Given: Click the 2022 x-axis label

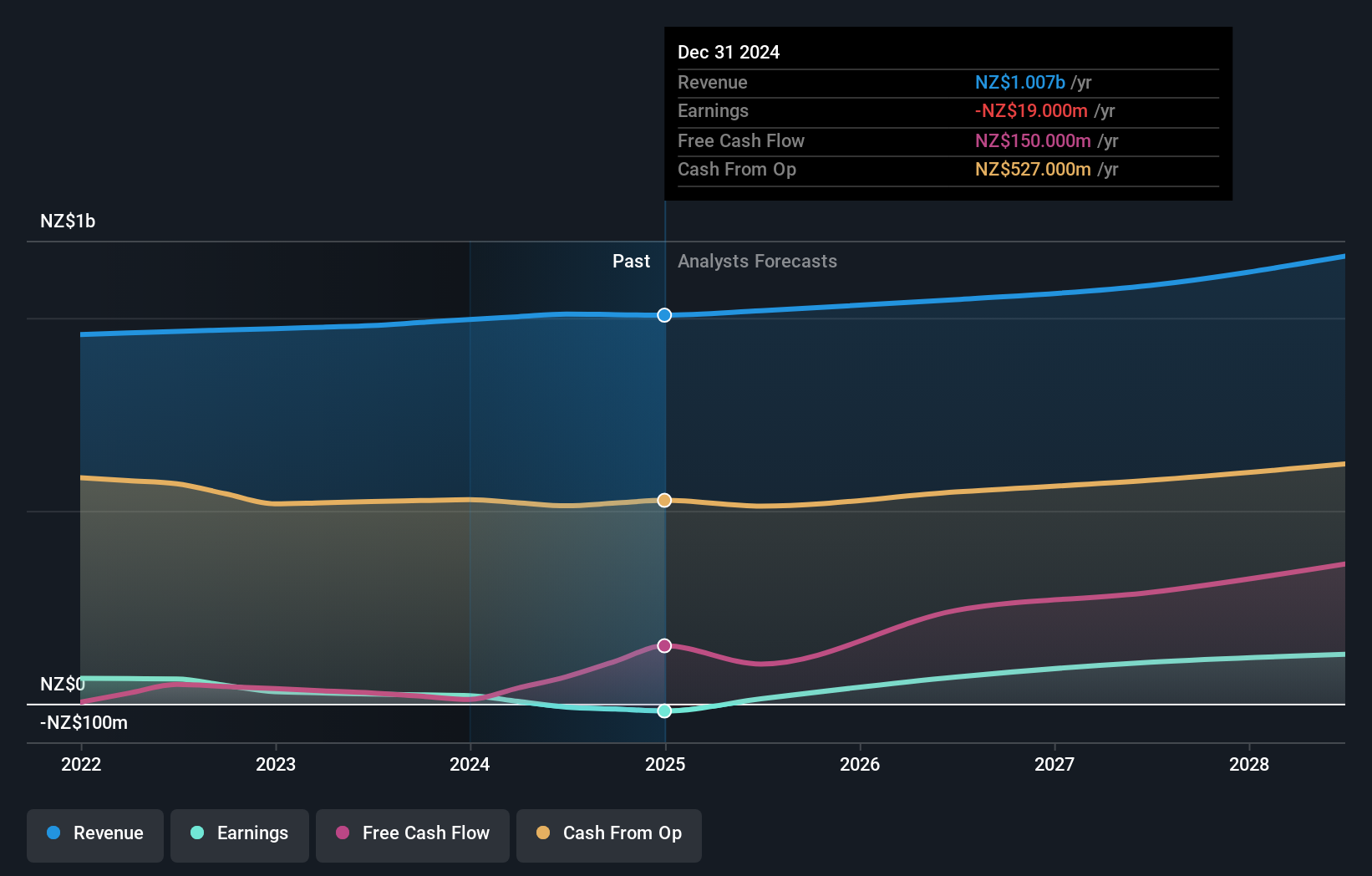Looking at the screenshot, I should pos(81,764).
